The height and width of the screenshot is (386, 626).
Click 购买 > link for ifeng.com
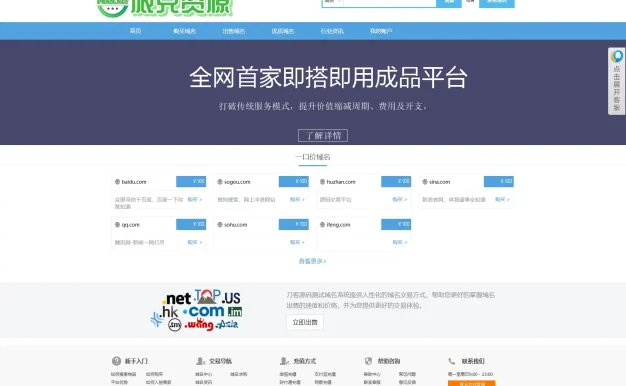click(400, 242)
